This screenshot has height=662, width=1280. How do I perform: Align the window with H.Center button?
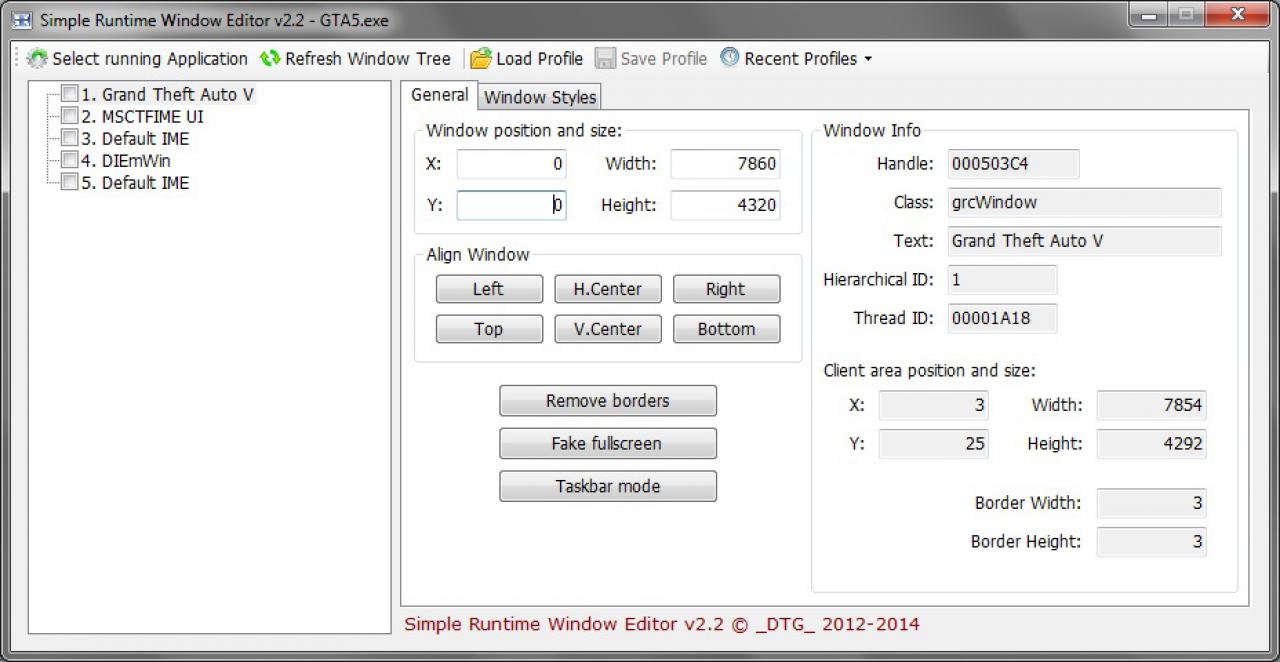[x=608, y=289]
